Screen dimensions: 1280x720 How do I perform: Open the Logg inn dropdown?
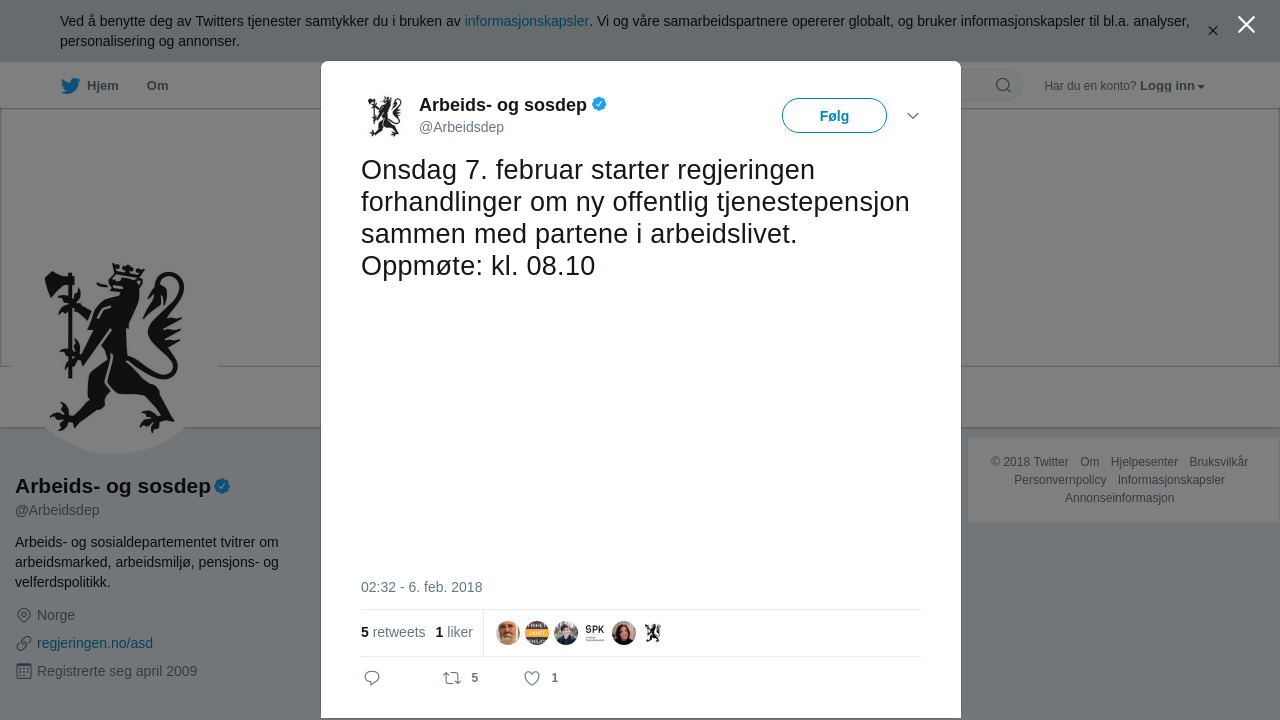pyautogui.click(x=1172, y=86)
